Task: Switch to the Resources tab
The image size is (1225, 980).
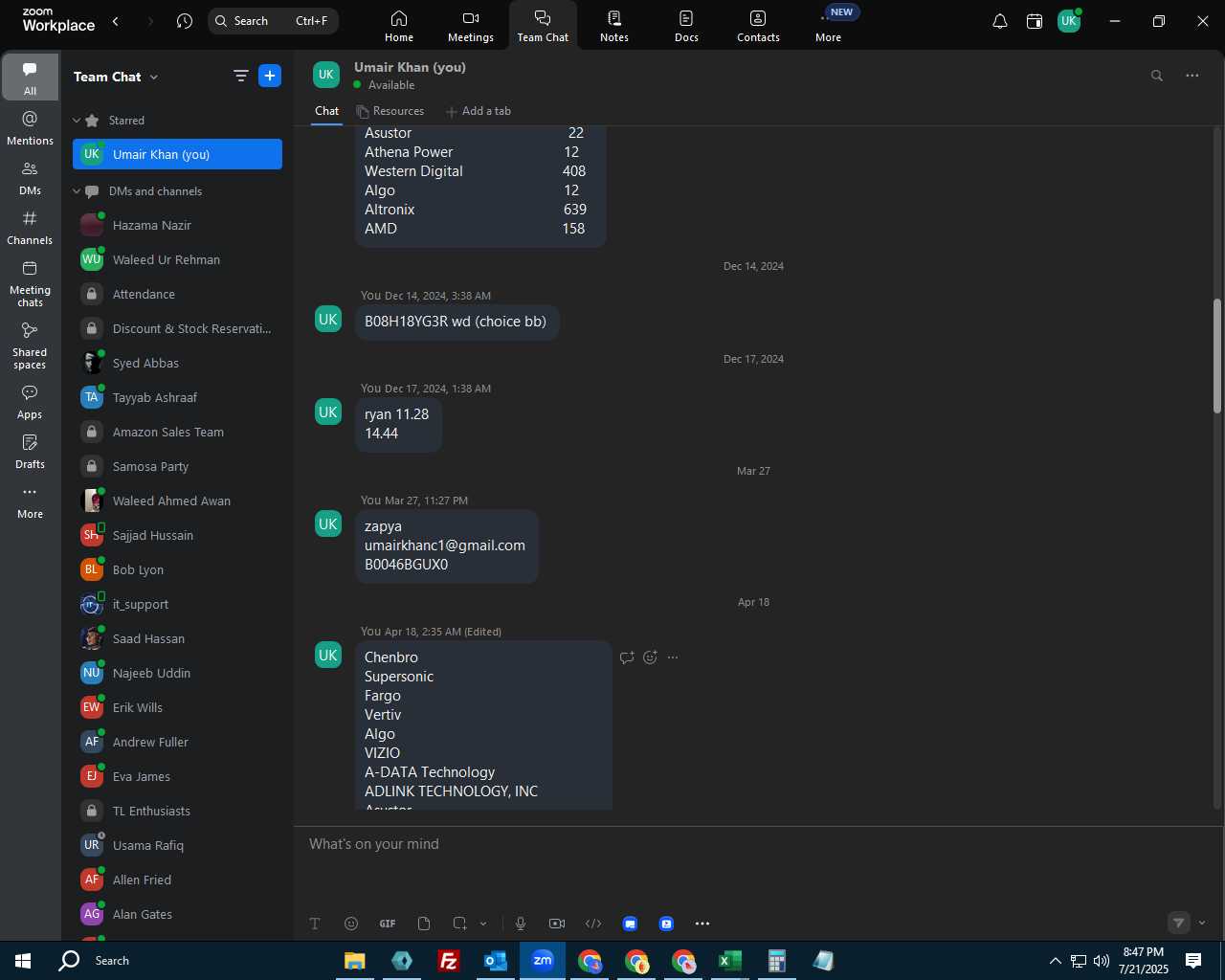Action: (x=390, y=111)
